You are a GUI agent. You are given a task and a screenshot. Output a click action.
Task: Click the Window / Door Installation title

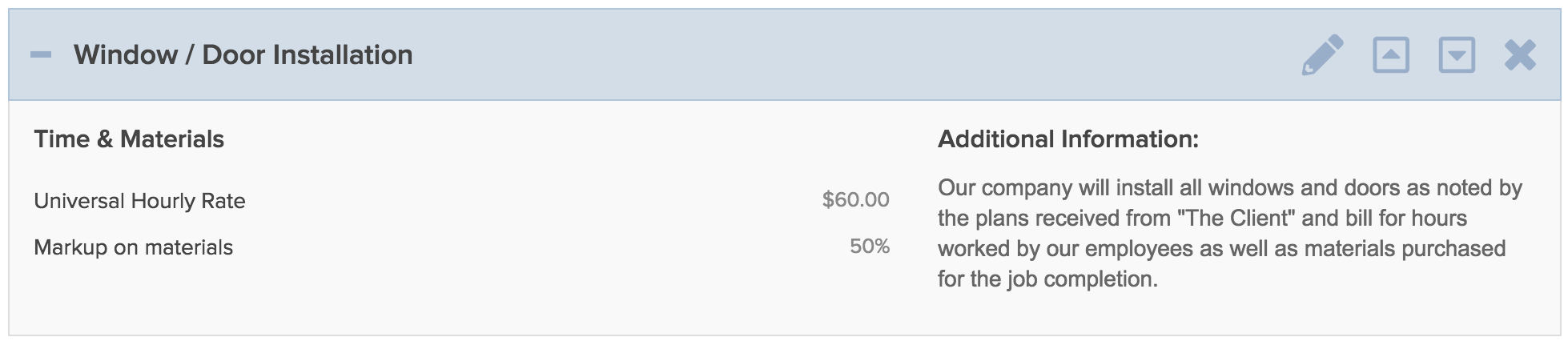coord(243,54)
